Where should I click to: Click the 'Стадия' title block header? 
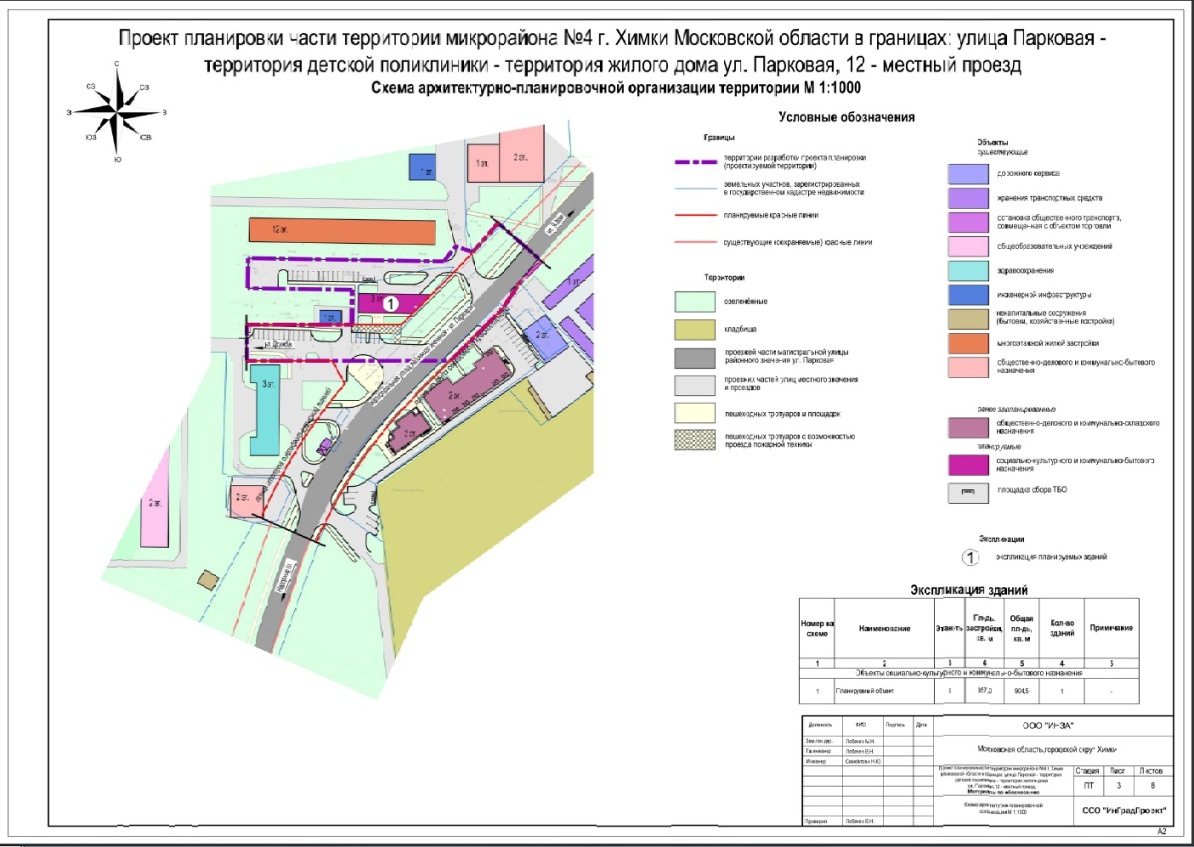click(x=1087, y=771)
